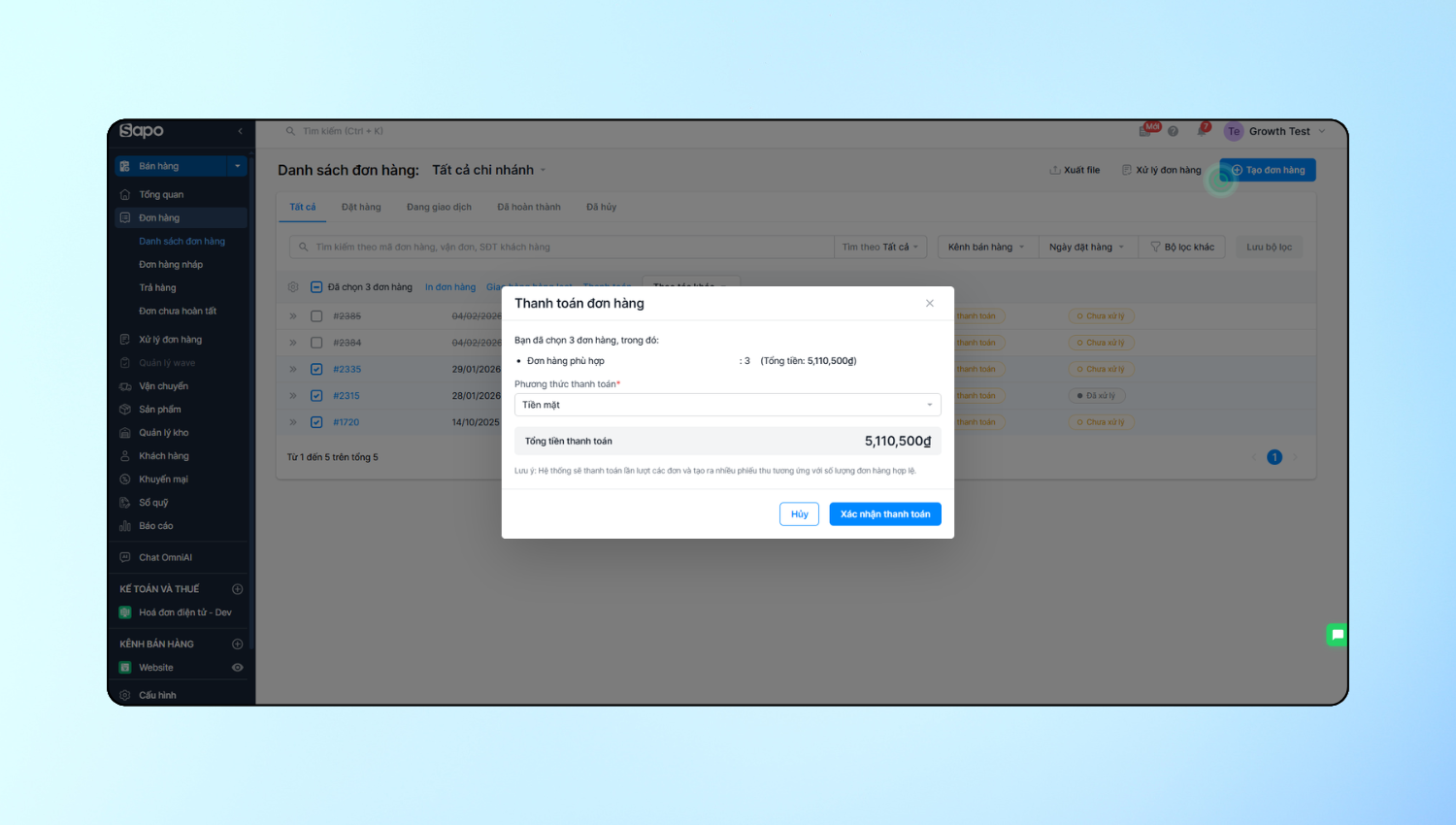Screen dimensions: 1456x825
Task: Open table column settings gear icon
Action: (293, 287)
